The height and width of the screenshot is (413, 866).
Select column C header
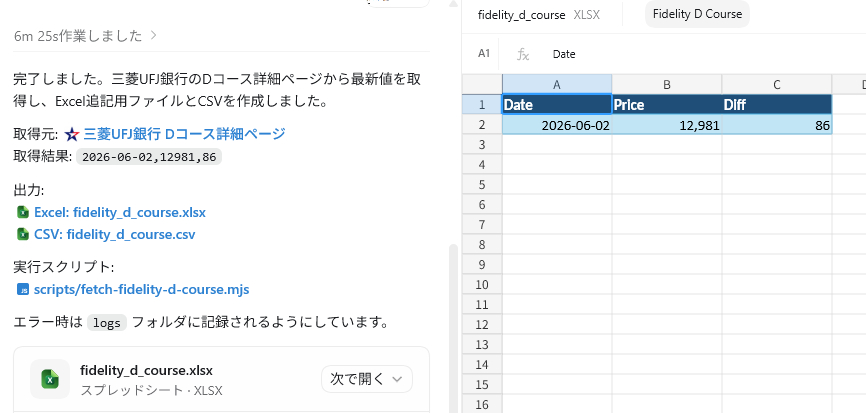[x=777, y=84]
